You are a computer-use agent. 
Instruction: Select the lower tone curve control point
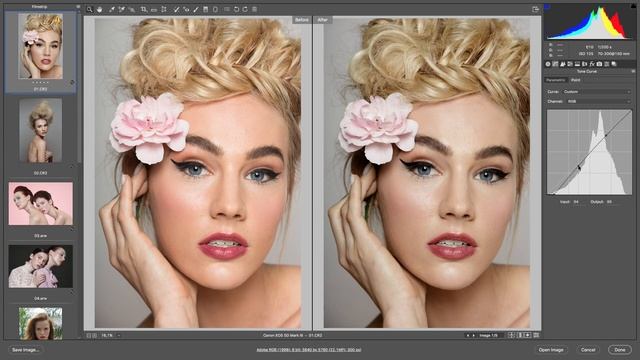pyautogui.click(x=579, y=167)
